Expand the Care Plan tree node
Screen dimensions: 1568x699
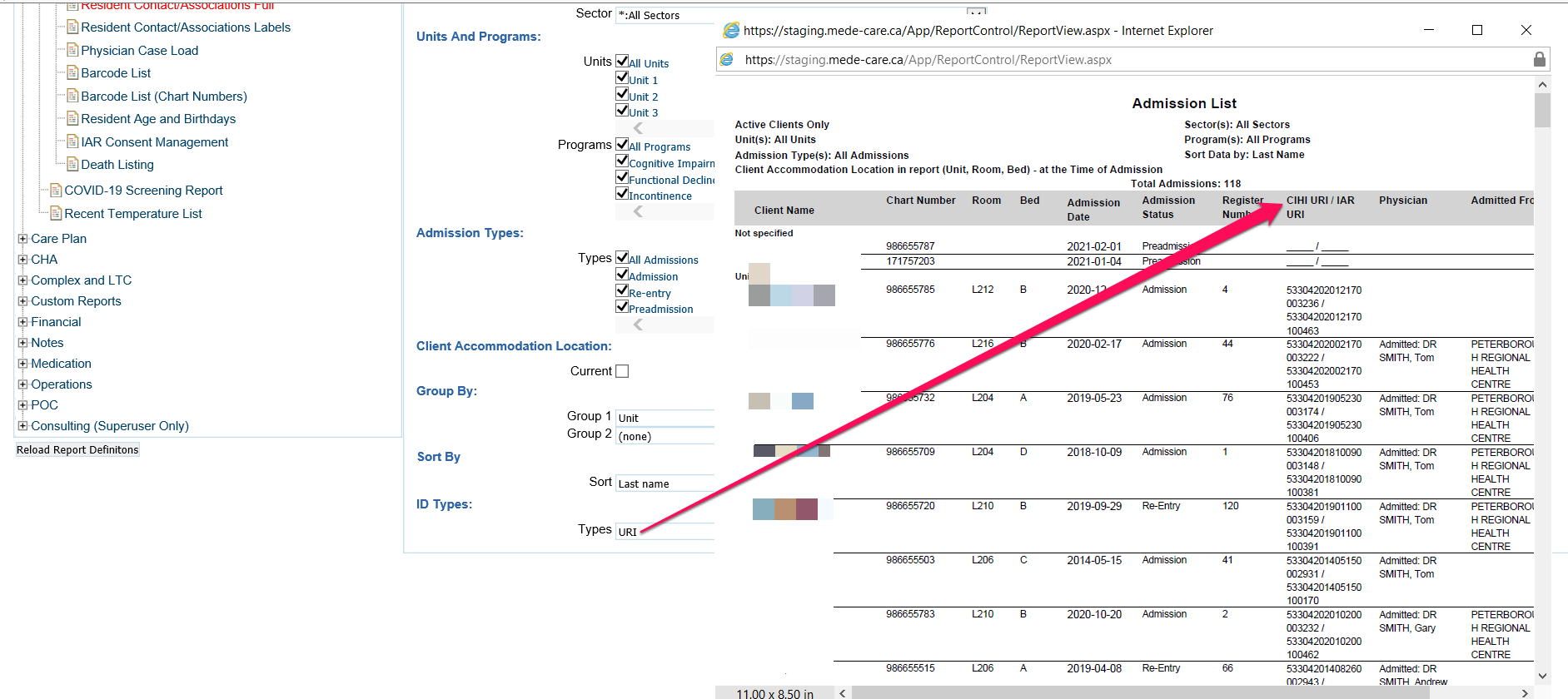(x=22, y=239)
